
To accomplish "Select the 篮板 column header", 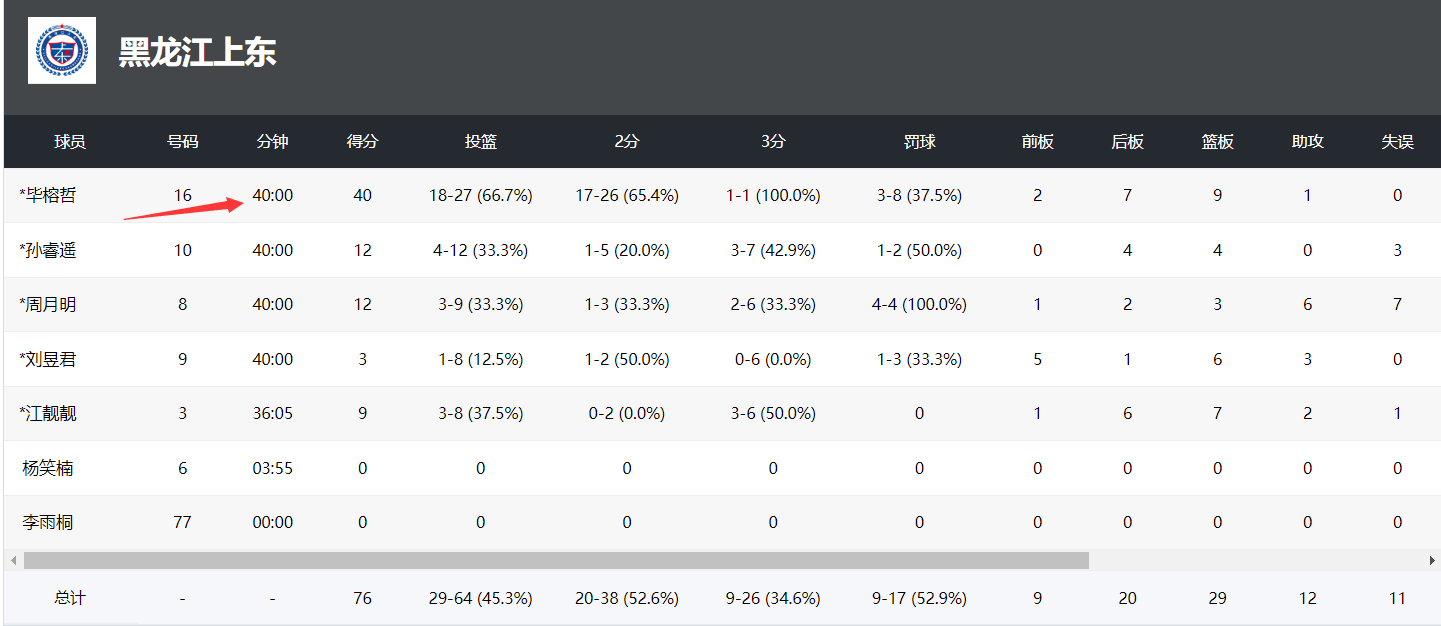I will (x=1217, y=142).
